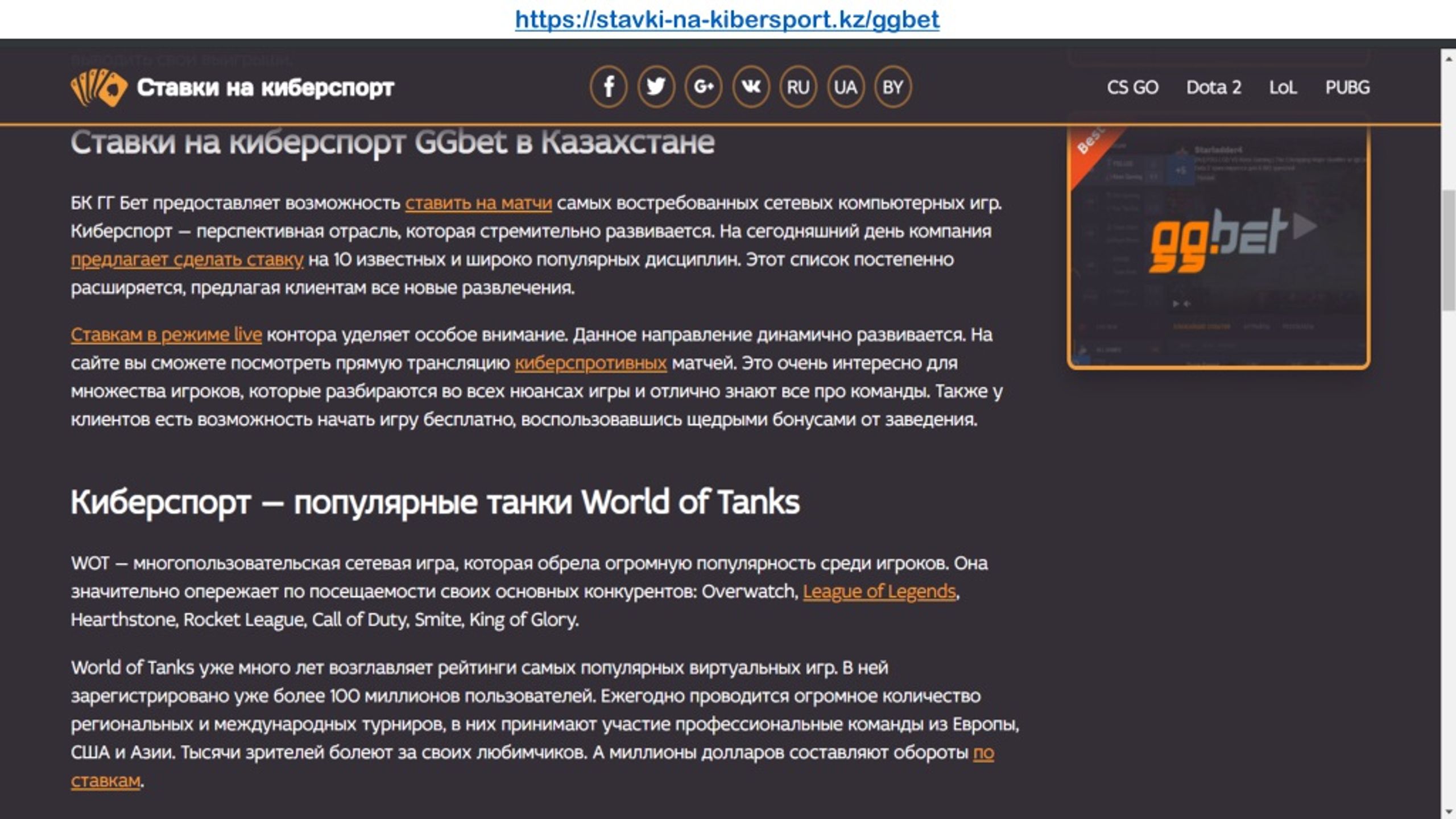Switch region to BY
Image resolution: width=1456 pixels, height=819 pixels.
click(892, 87)
